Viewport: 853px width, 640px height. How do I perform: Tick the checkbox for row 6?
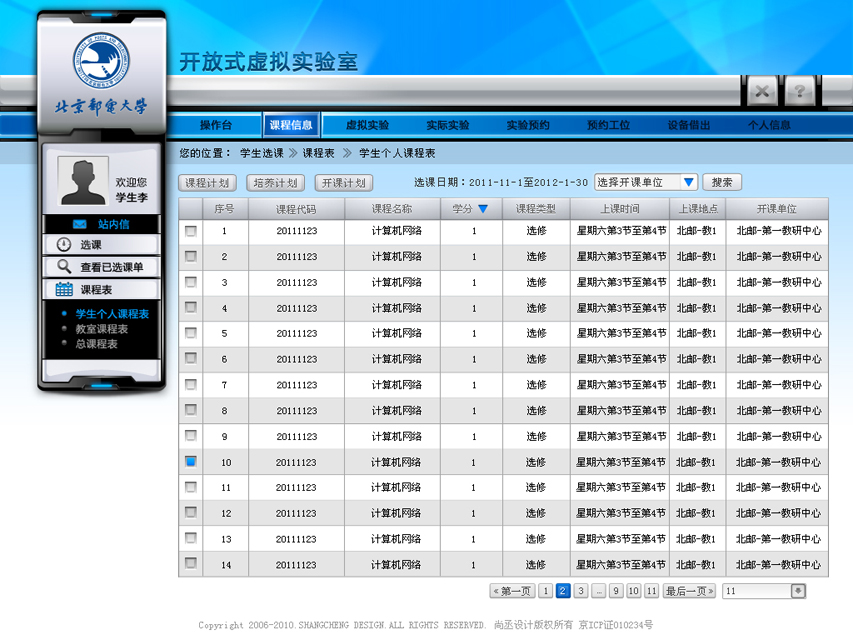[x=191, y=358]
